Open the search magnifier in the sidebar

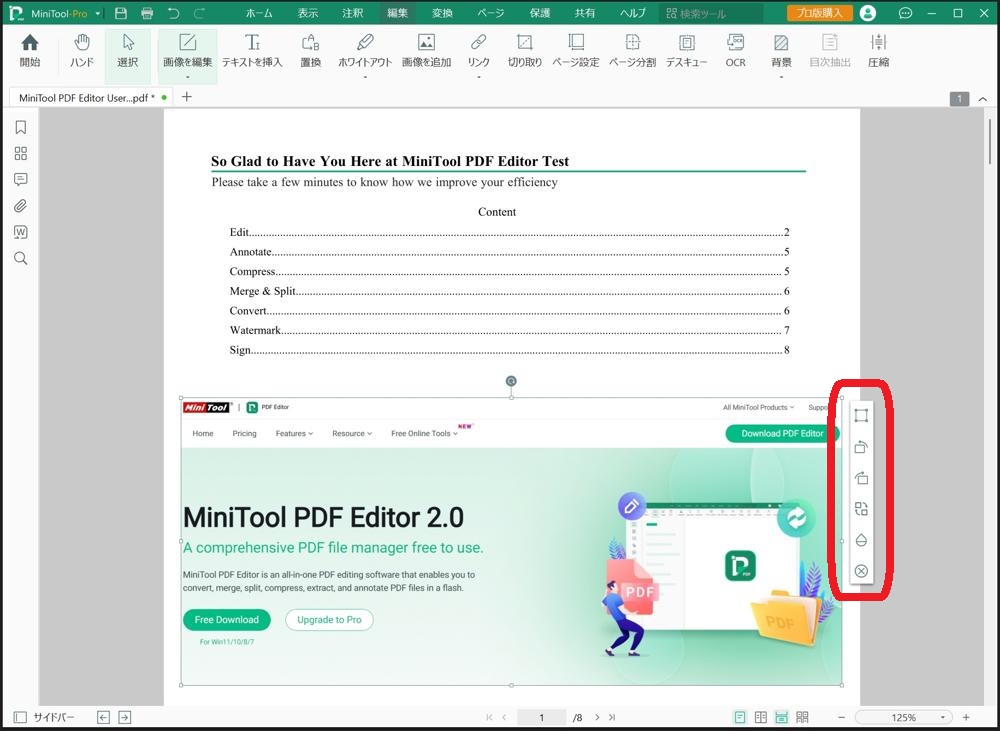pyautogui.click(x=20, y=258)
